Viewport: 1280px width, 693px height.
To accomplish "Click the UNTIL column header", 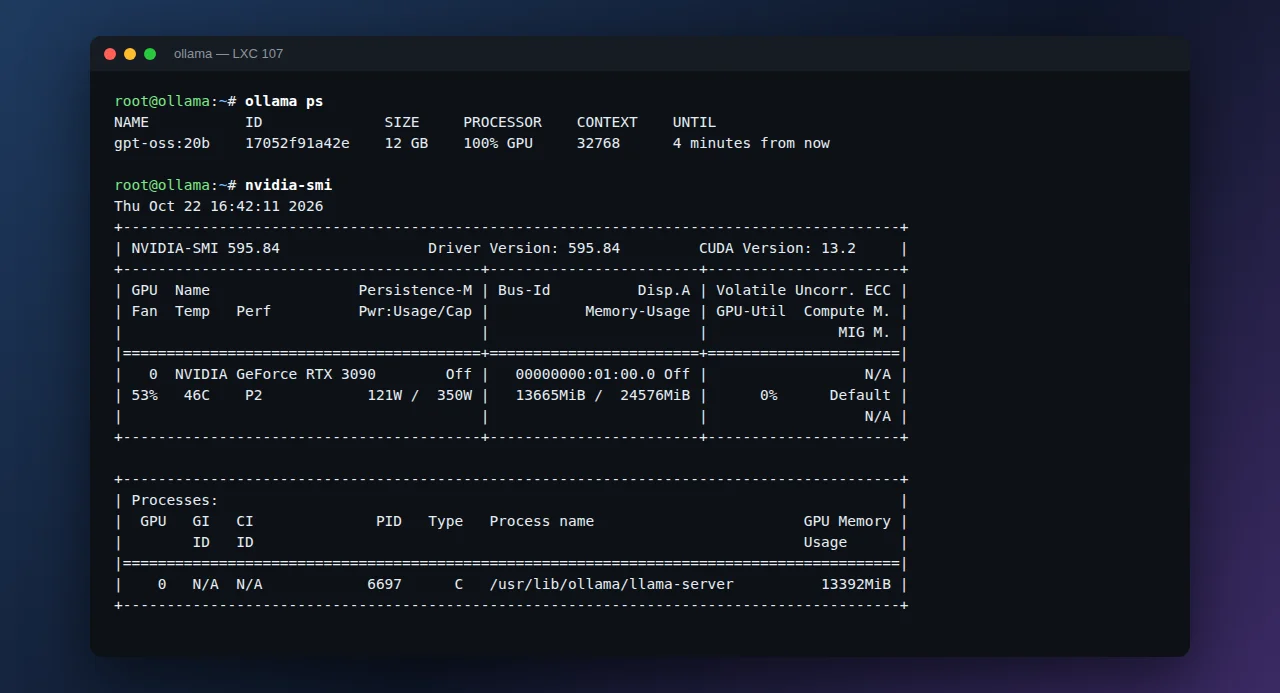I will tap(695, 122).
